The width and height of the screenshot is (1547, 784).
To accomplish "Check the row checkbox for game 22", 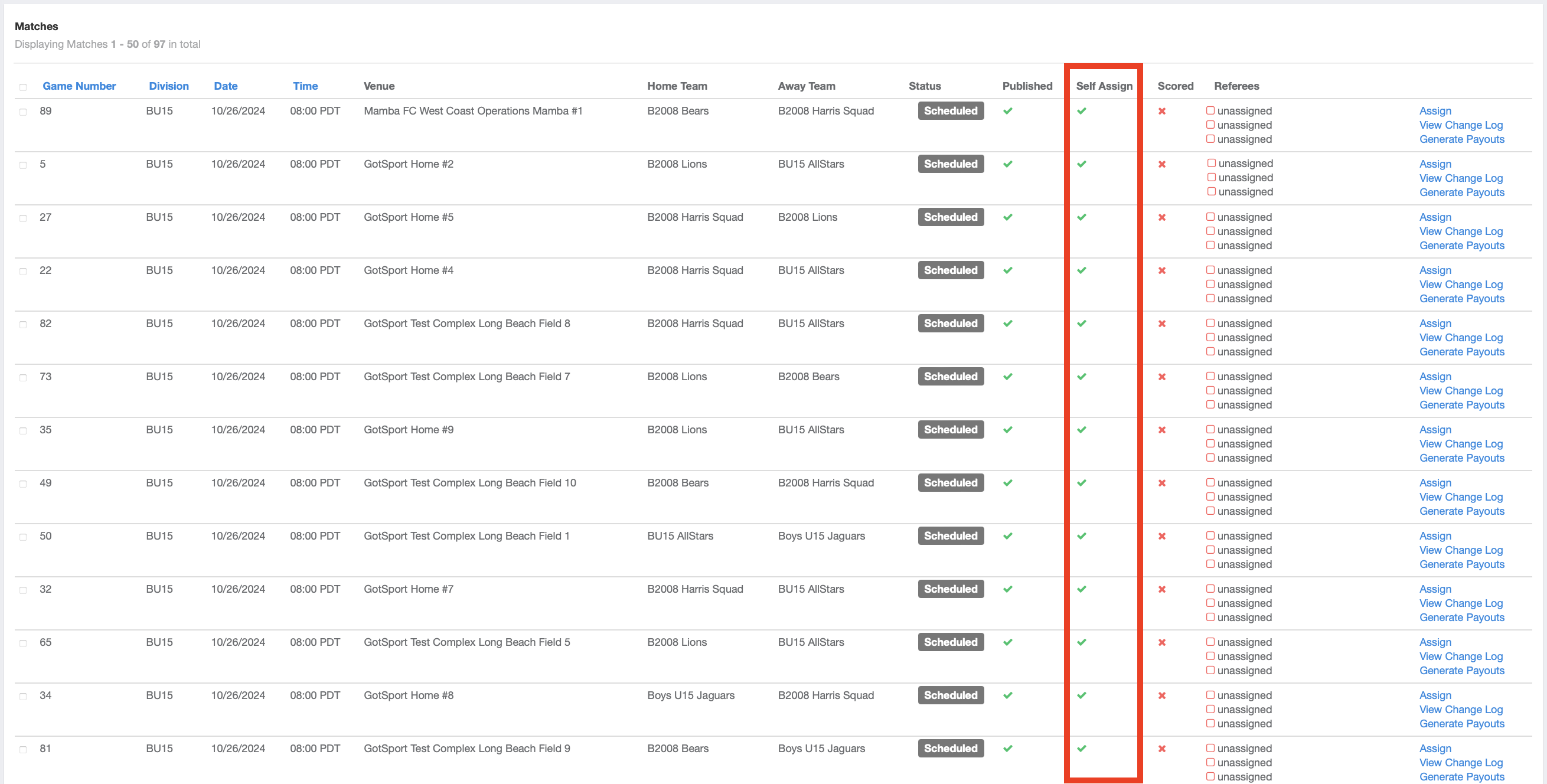I will point(23,272).
